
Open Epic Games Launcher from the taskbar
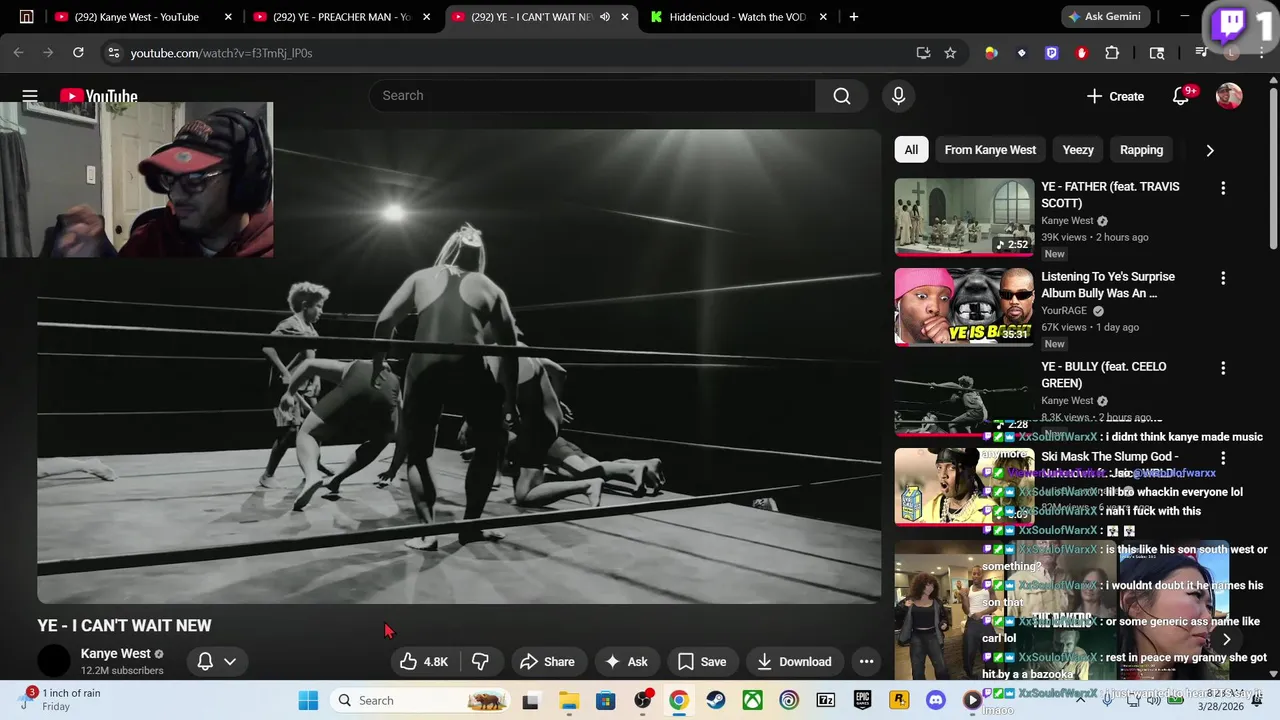click(863, 700)
